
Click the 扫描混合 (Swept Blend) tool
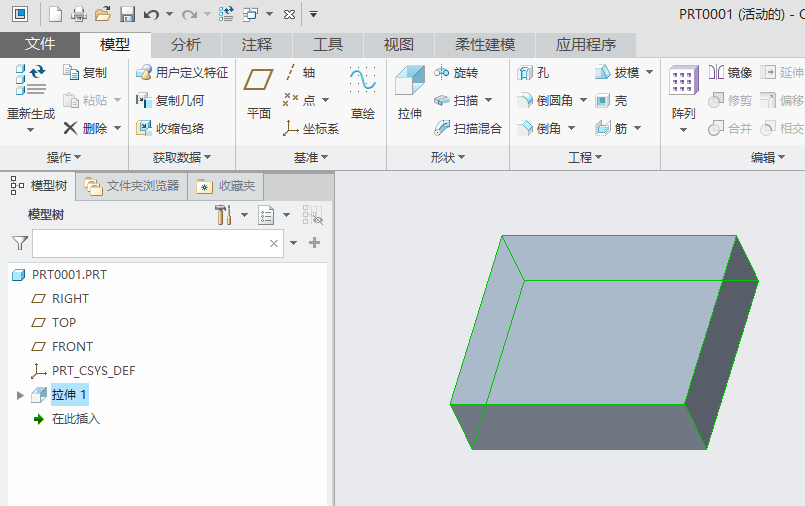pyautogui.click(x=468, y=128)
